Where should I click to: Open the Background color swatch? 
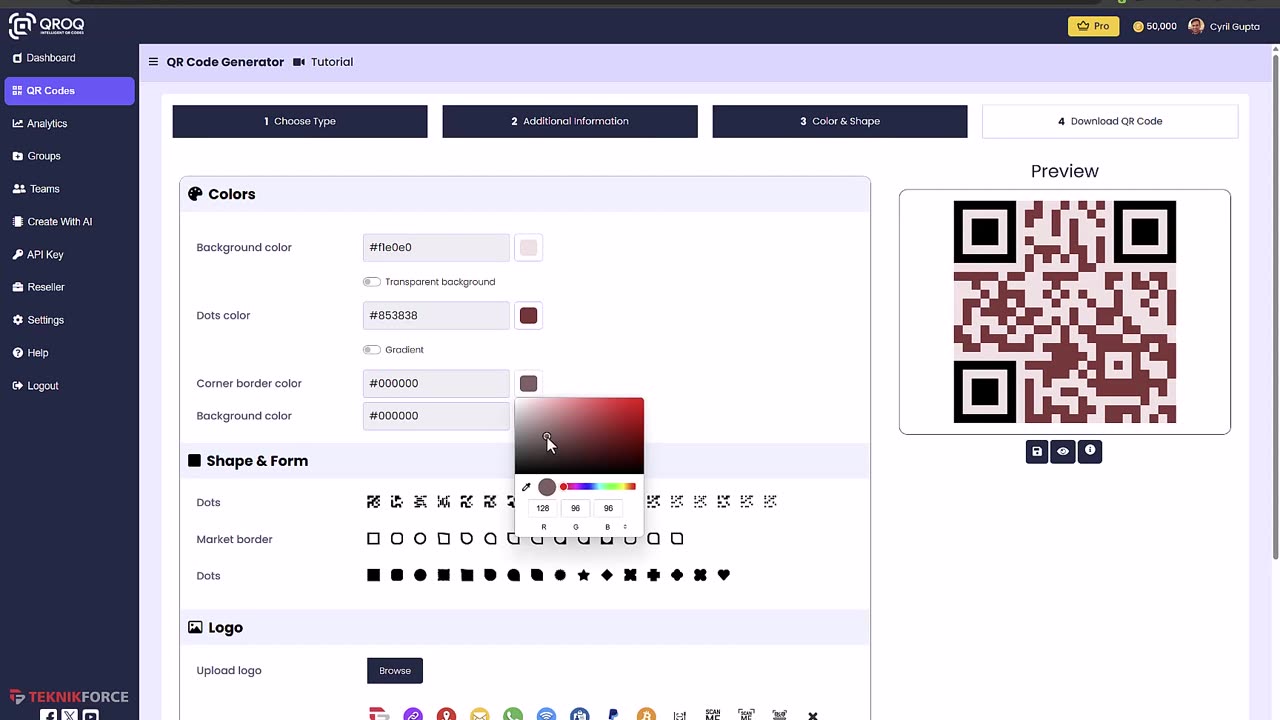(x=528, y=247)
